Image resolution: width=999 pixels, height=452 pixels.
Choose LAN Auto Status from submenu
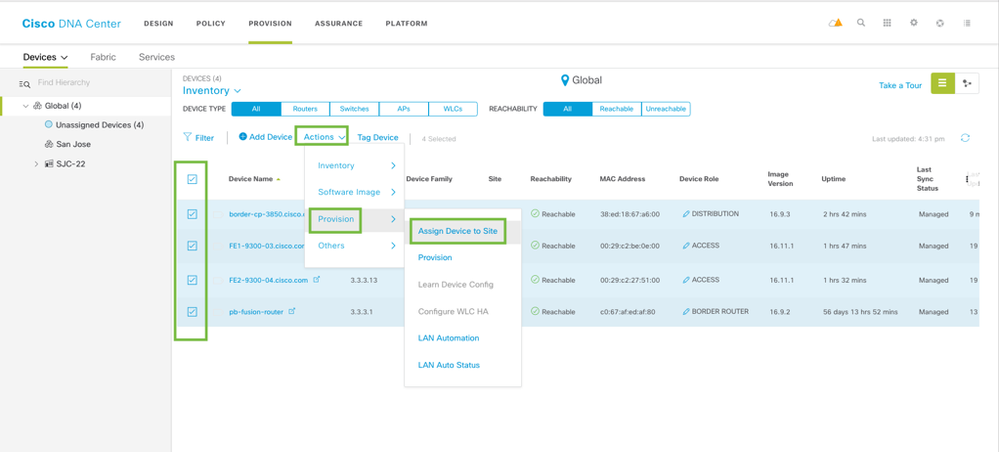coord(449,365)
